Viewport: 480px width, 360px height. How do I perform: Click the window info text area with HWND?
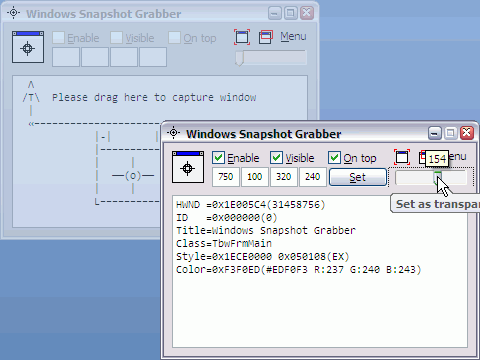[320, 272]
